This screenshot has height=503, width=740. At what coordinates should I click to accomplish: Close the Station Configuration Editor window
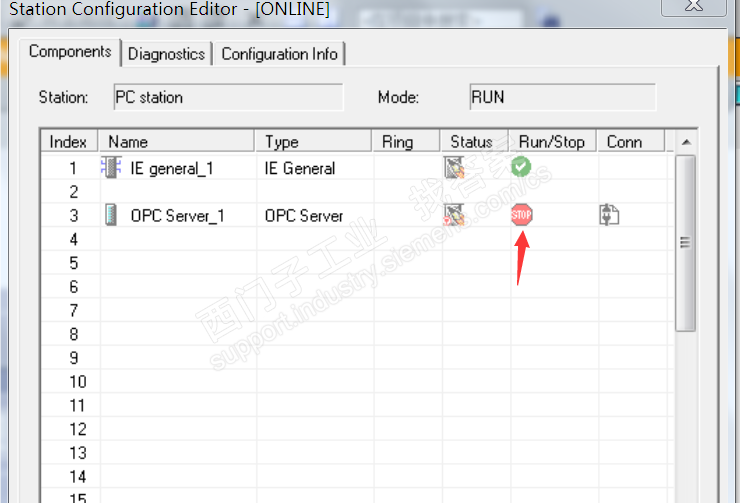(694, 6)
